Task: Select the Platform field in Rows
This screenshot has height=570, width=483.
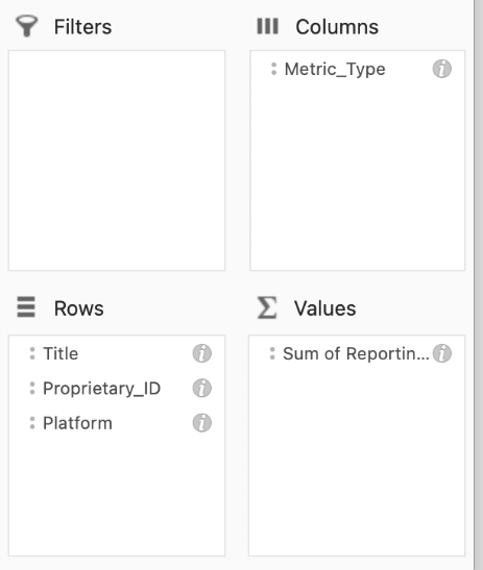Action: pos(77,423)
